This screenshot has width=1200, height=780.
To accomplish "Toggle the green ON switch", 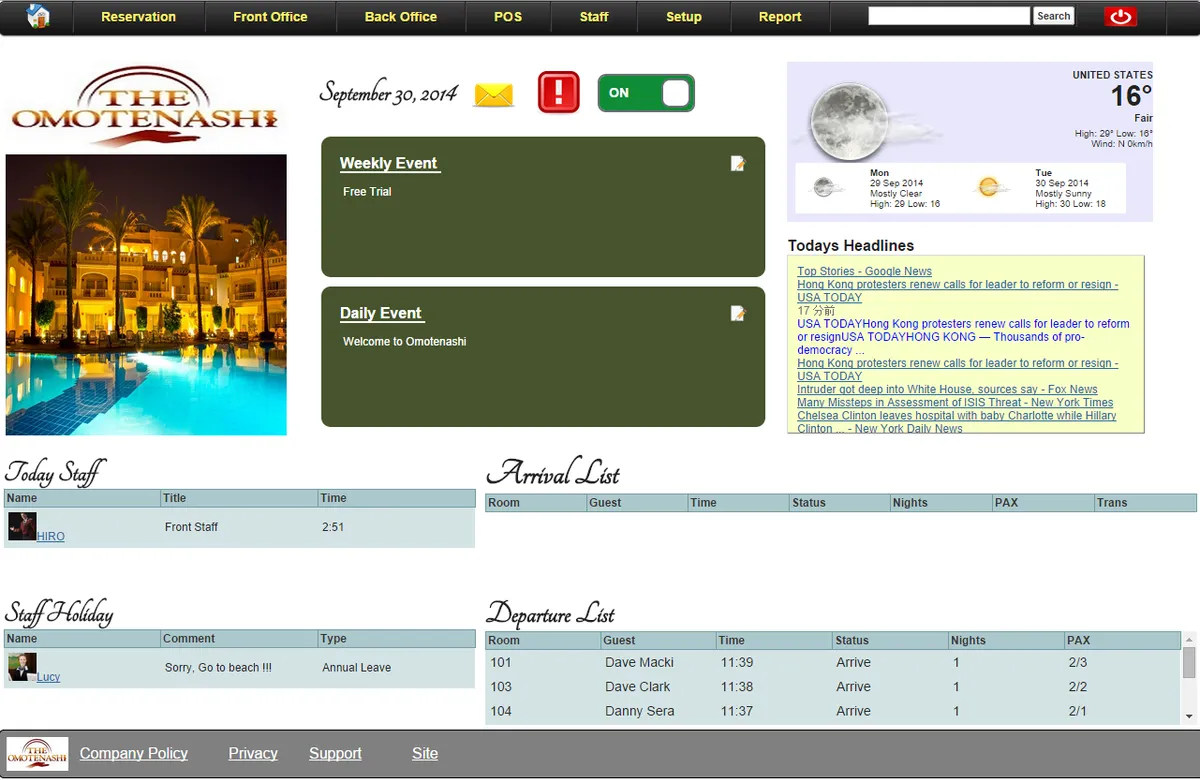I will pyautogui.click(x=646, y=93).
